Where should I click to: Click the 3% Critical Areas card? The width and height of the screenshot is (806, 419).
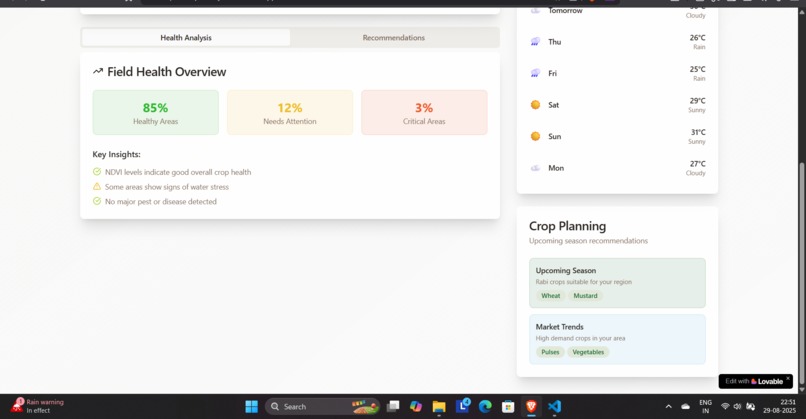424,113
